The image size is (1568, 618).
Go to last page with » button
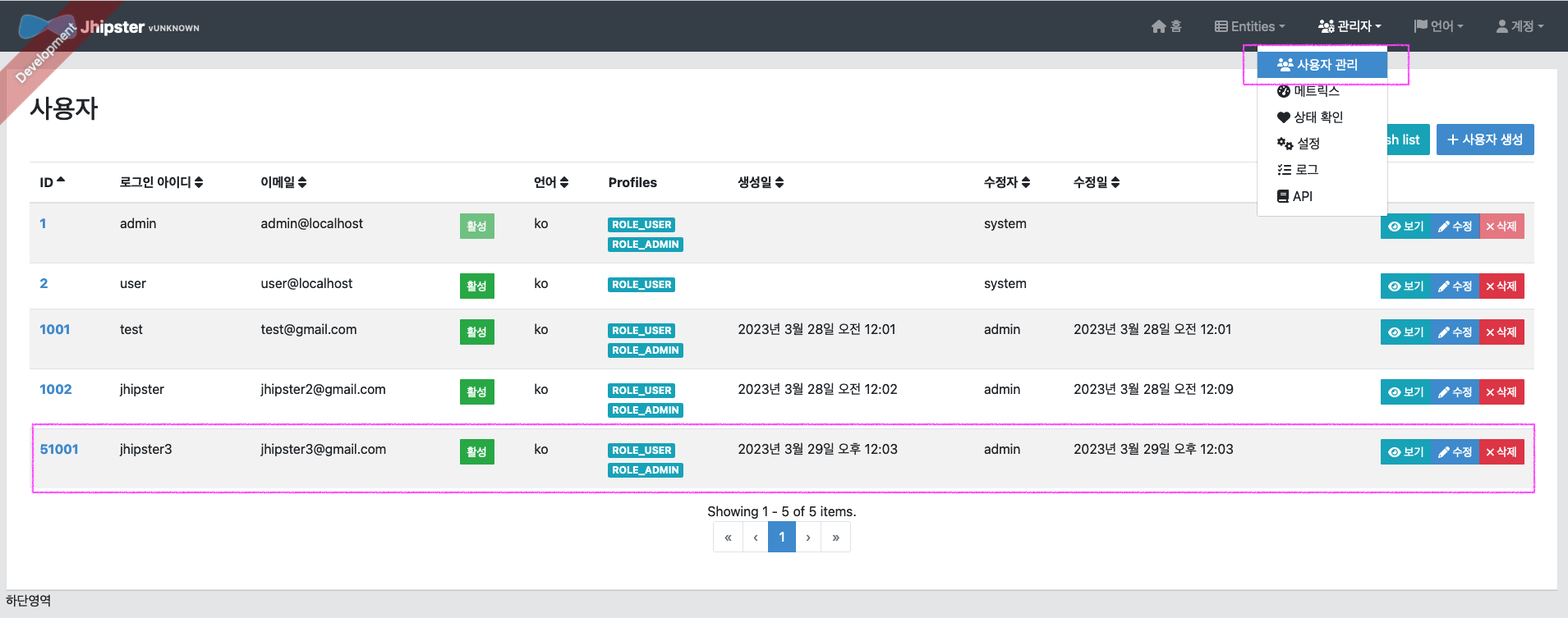[836, 537]
